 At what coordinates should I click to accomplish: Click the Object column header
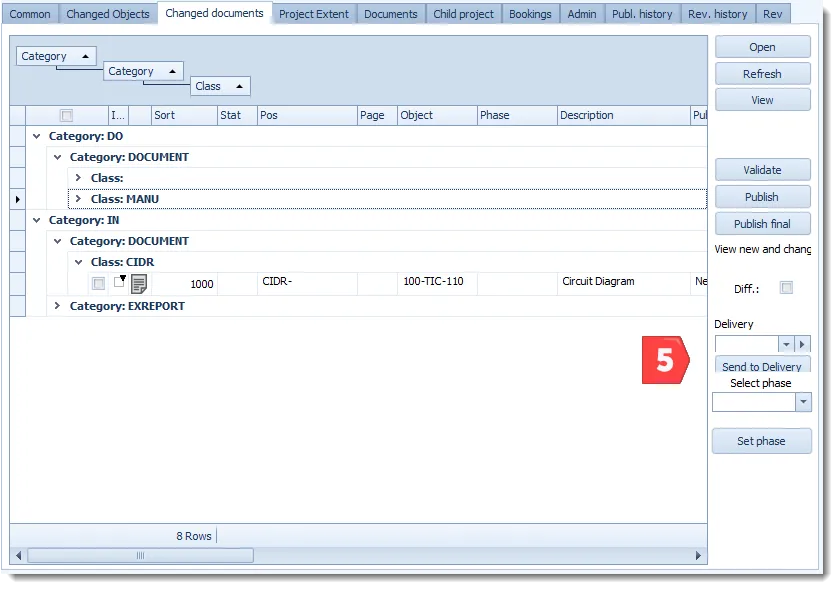[x=437, y=115]
